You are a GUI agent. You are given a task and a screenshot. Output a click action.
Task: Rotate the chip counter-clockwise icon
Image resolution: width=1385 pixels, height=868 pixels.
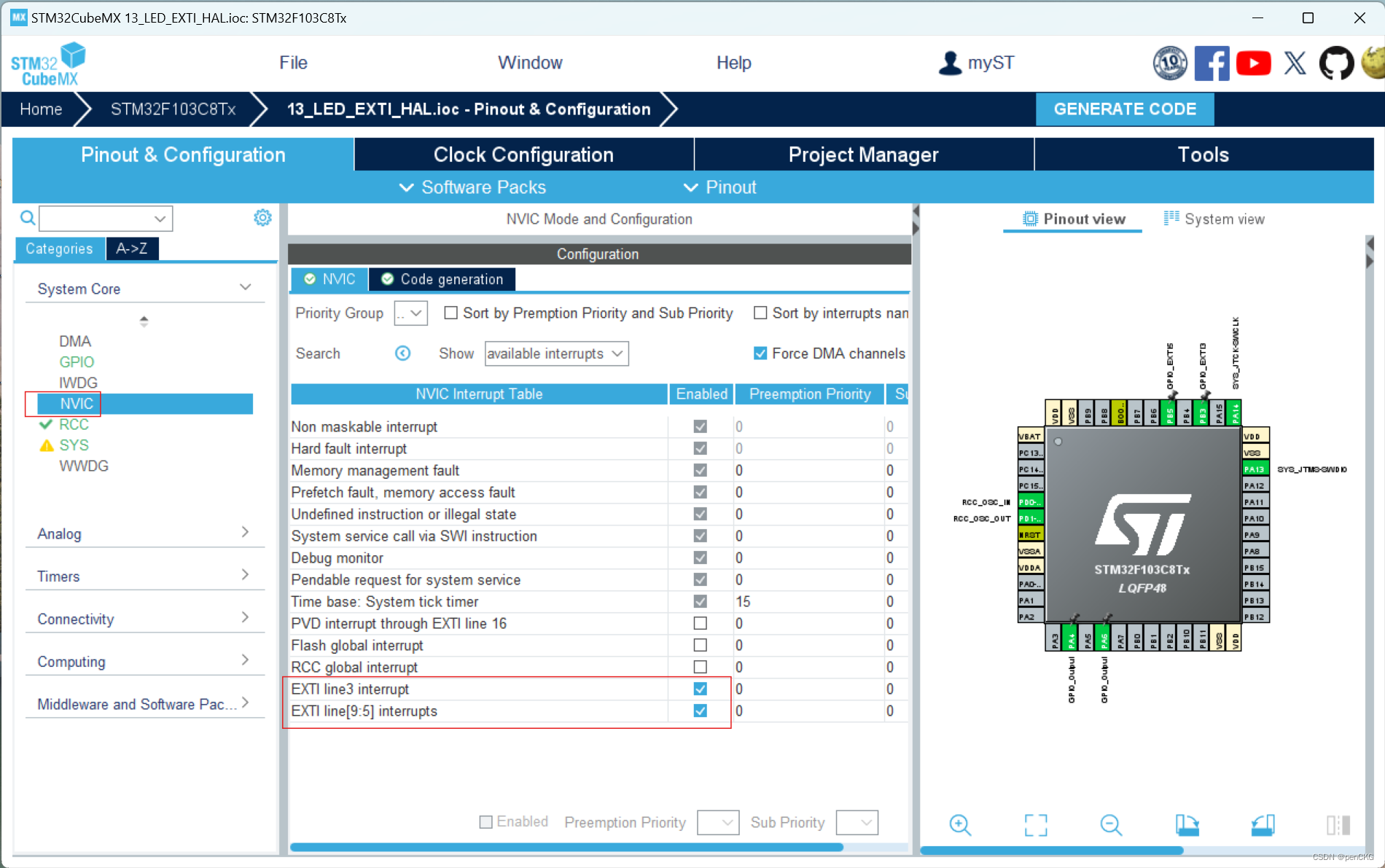coord(1263,825)
